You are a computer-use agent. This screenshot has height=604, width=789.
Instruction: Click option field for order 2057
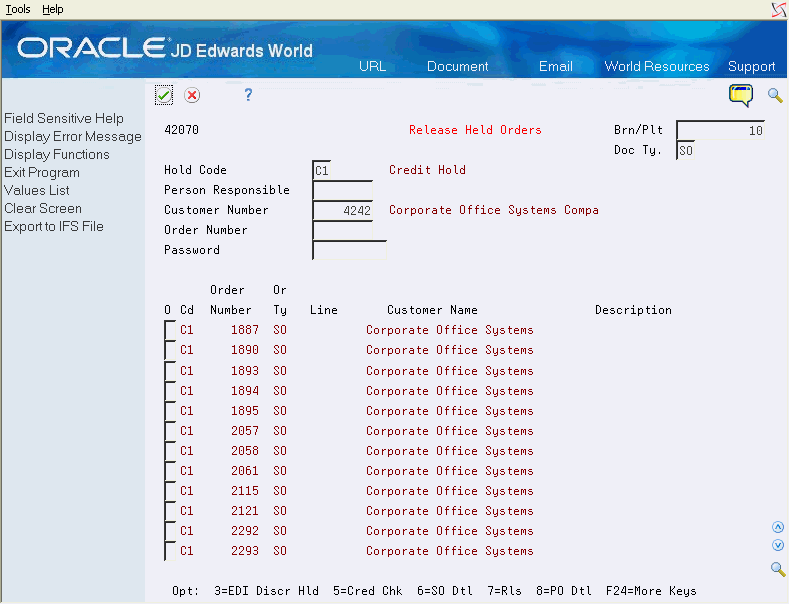[170, 431]
